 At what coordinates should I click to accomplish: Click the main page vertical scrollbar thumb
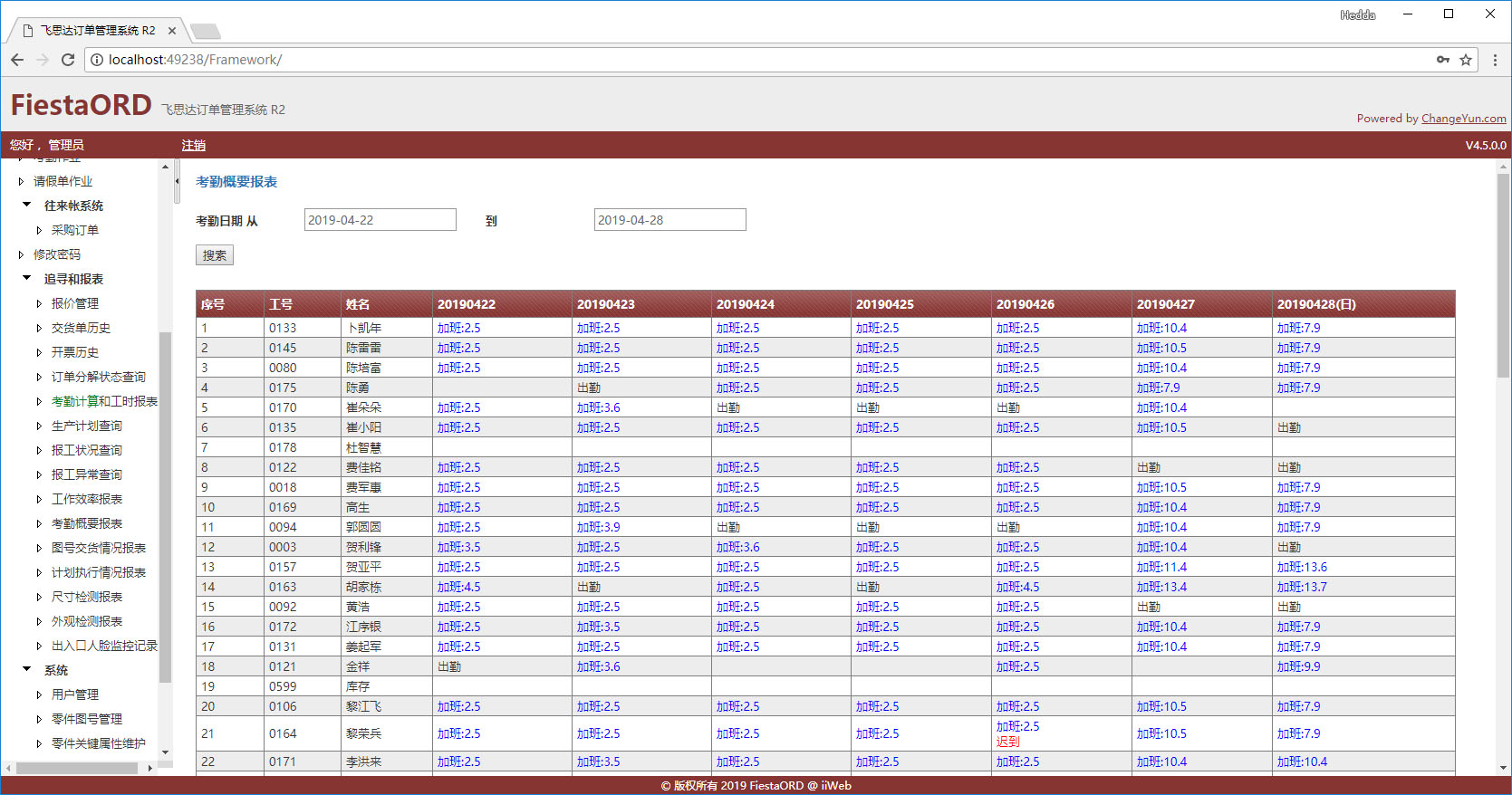[1504, 275]
